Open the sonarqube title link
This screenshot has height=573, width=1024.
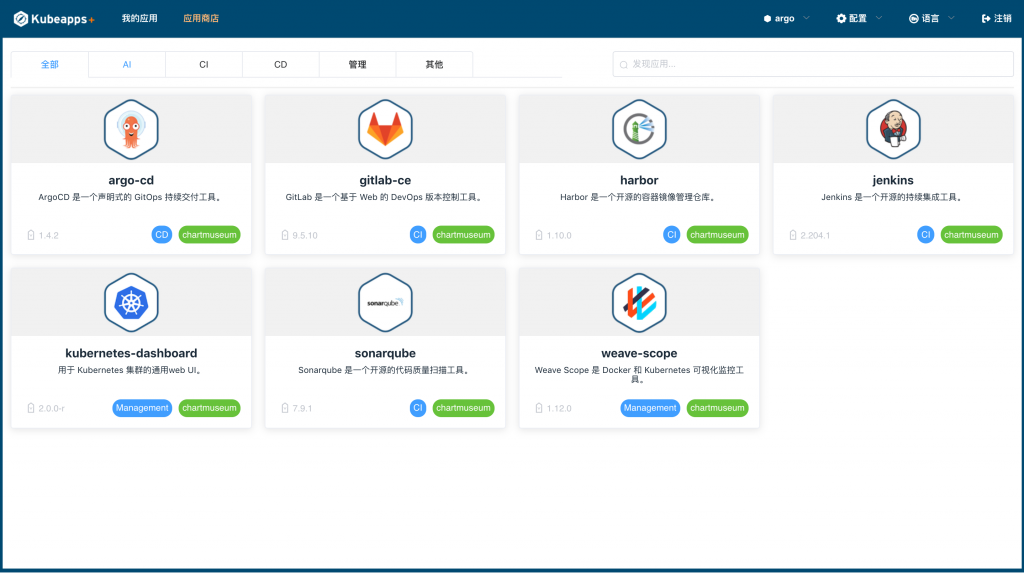pos(385,353)
